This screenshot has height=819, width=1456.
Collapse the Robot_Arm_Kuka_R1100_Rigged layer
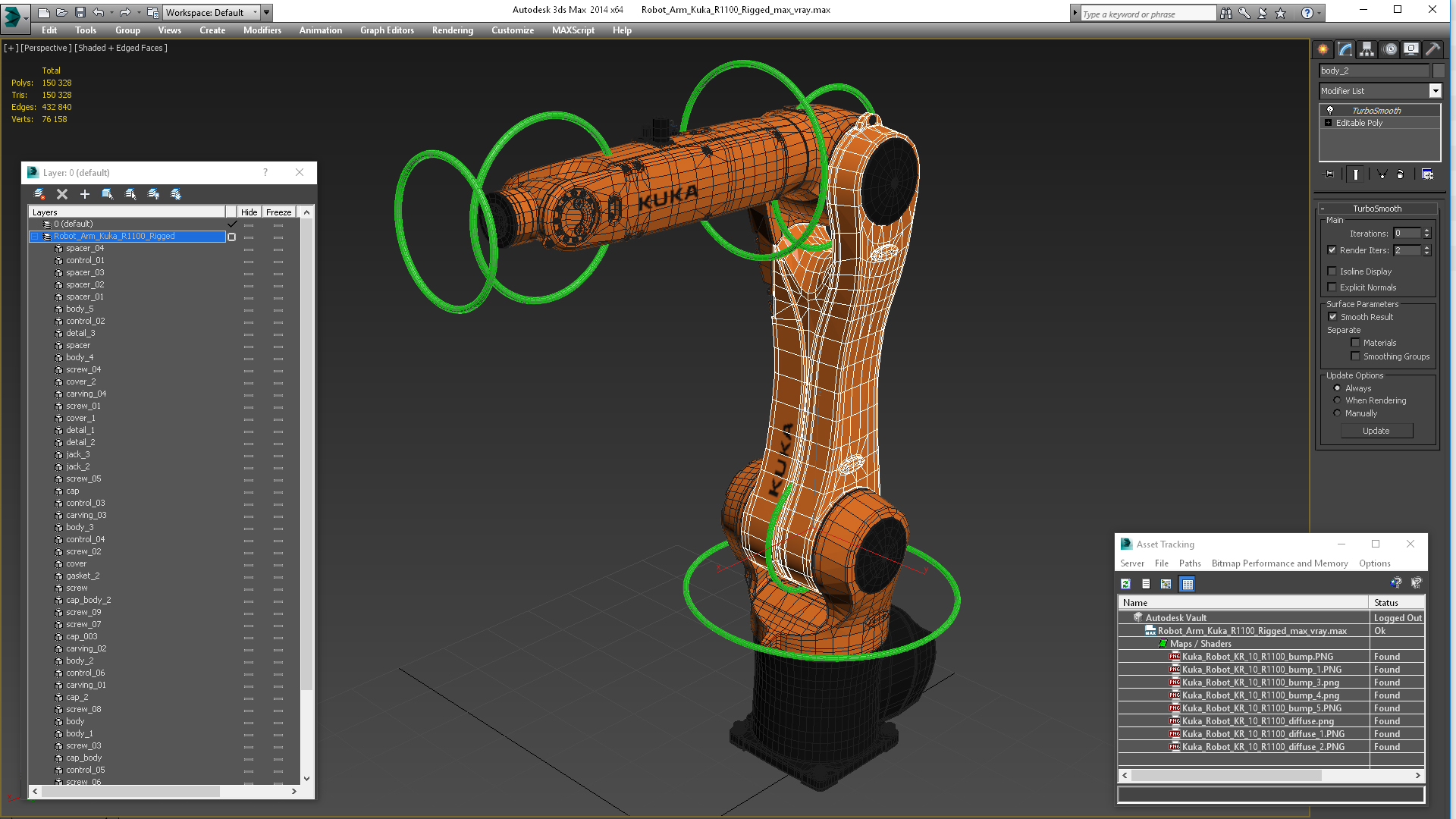point(35,237)
